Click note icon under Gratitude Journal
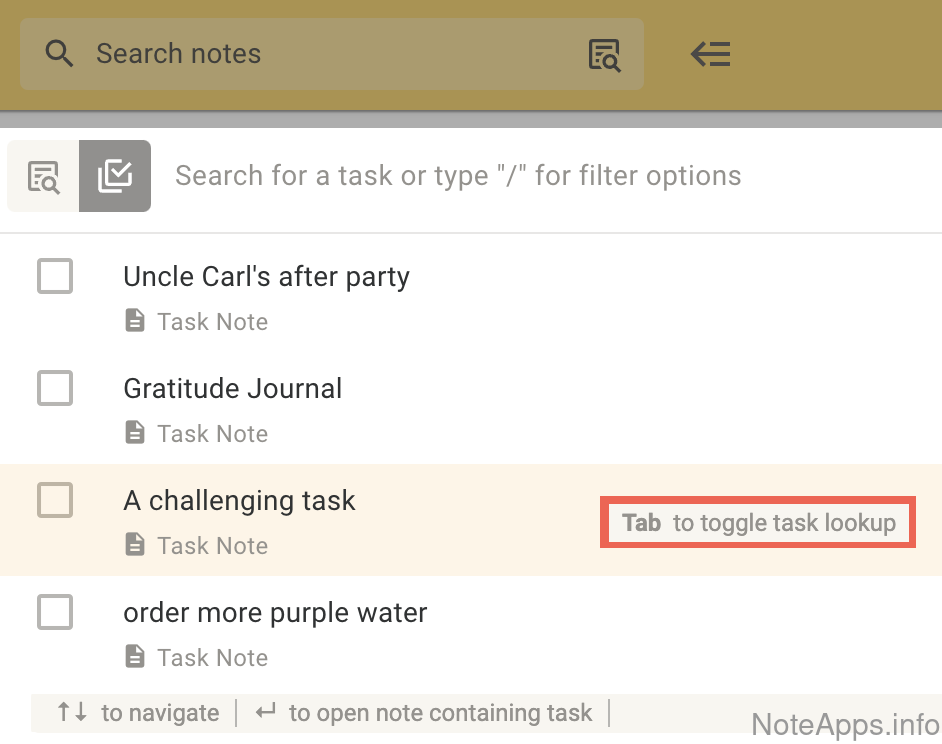The height and width of the screenshot is (744, 942). click(x=134, y=433)
